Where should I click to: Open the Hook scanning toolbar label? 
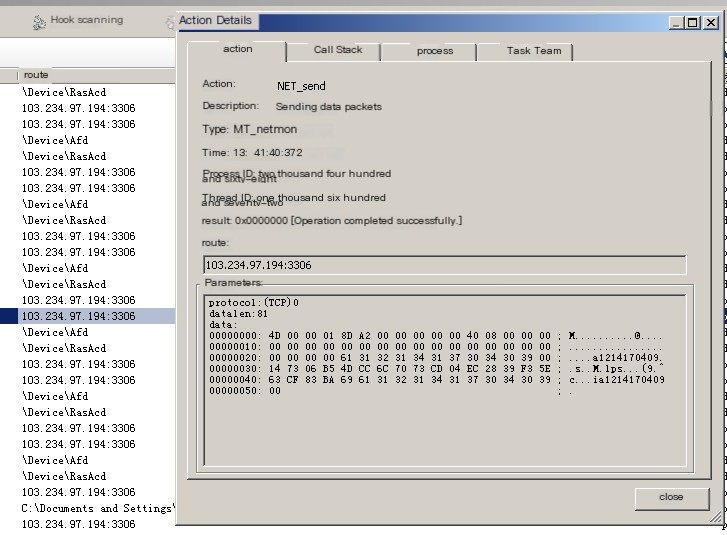(87, 20)
